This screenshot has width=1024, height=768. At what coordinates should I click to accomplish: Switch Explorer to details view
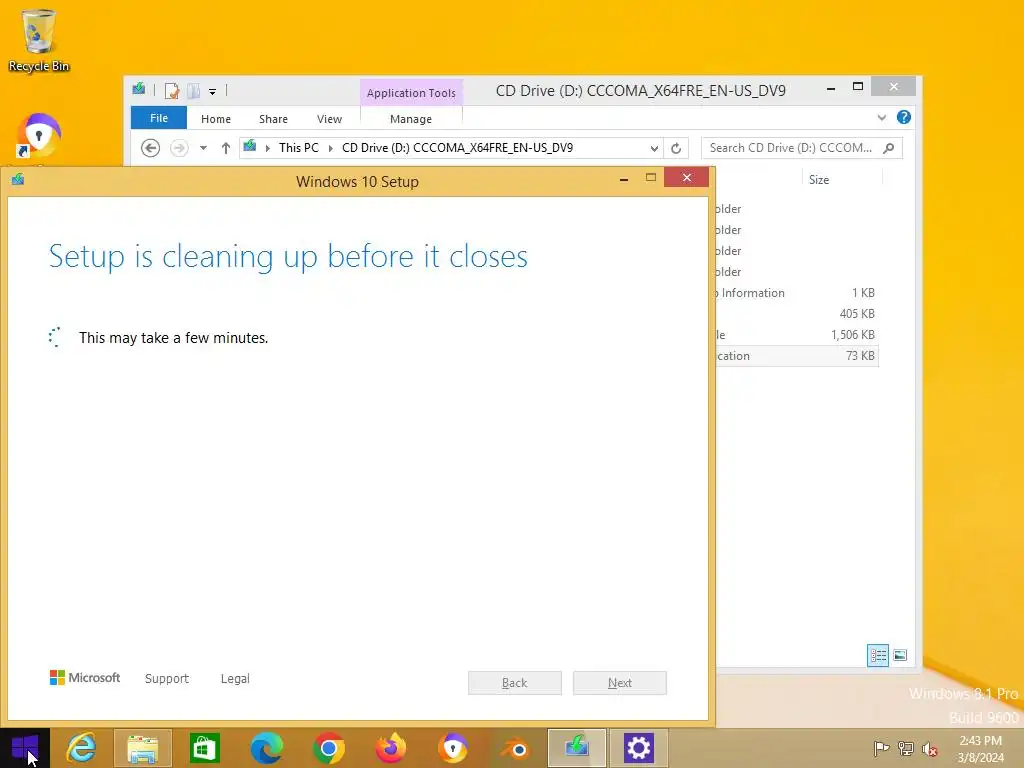[x=878, y=655]
